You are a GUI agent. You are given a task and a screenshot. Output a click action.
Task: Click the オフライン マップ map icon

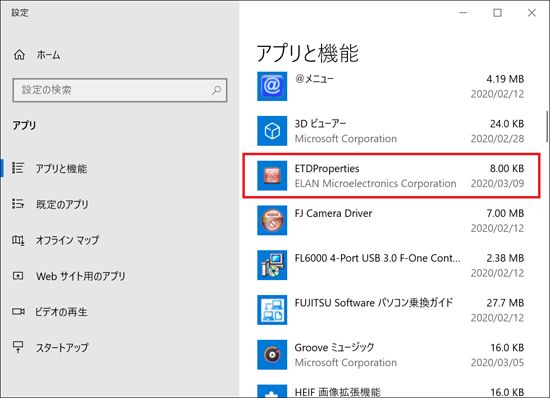[x=18, y=240]
